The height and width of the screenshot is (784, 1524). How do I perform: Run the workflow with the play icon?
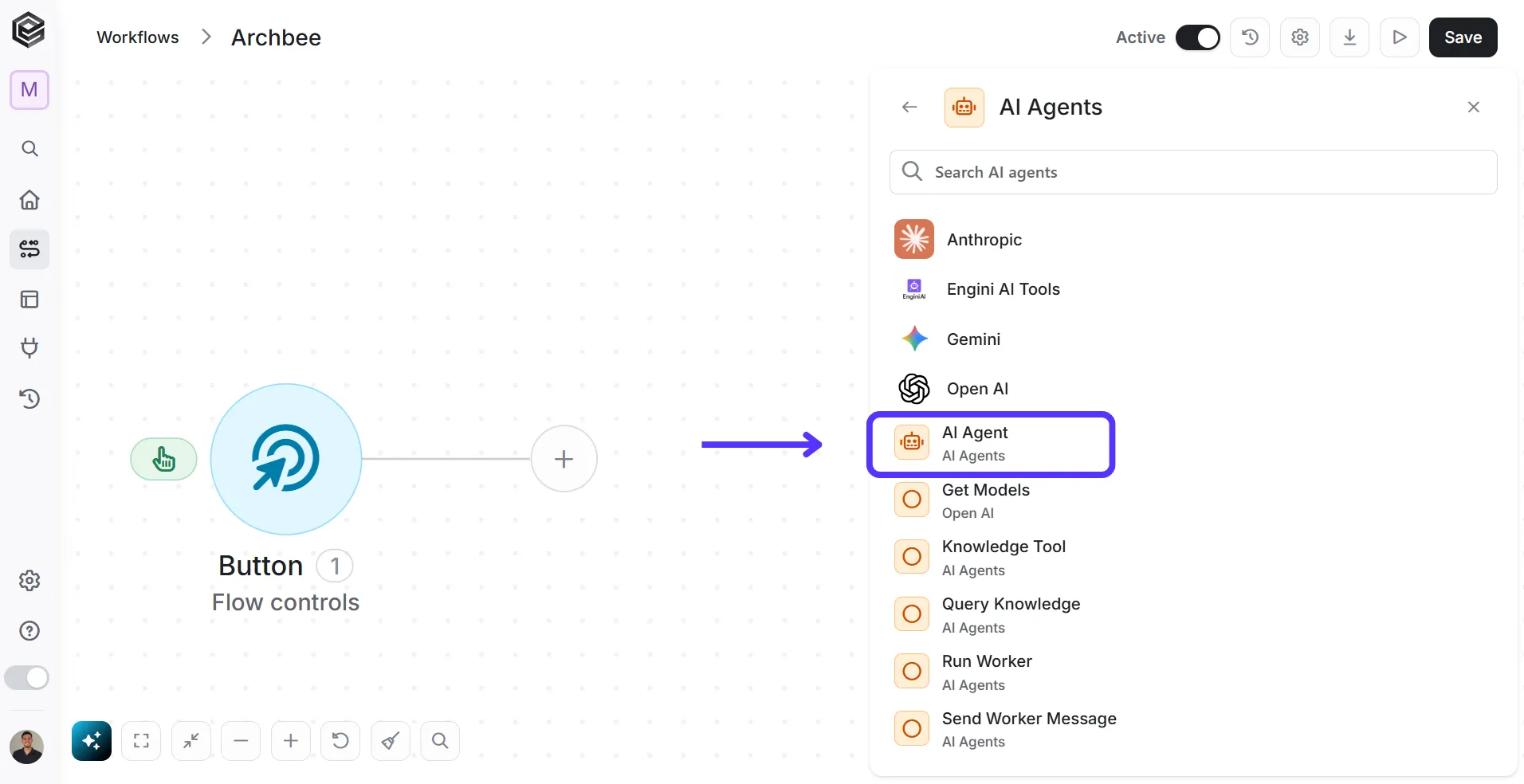1400,37
